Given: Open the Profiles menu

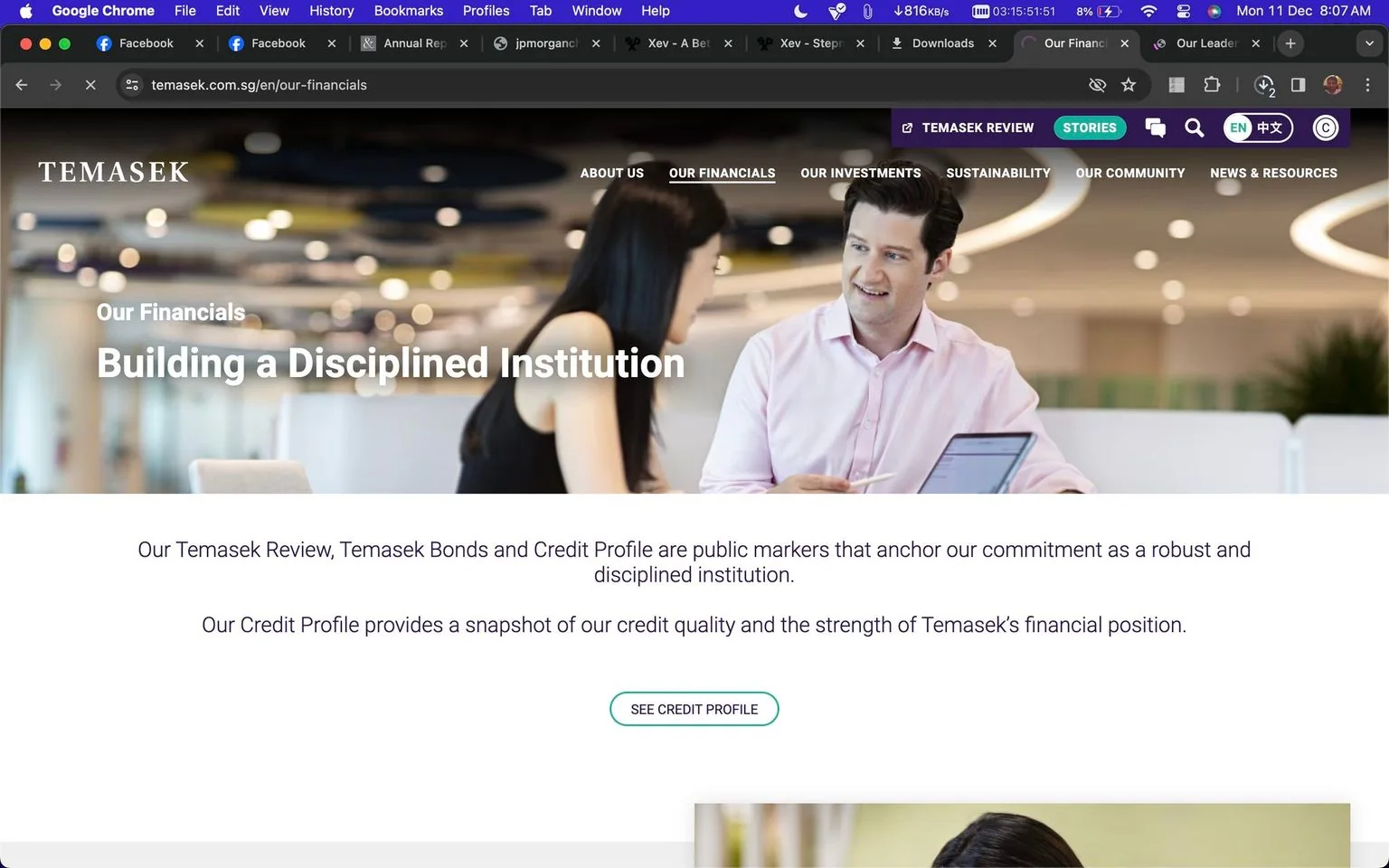Looking at the screenshot, I should pyautogui.click(x=486, y=11).
